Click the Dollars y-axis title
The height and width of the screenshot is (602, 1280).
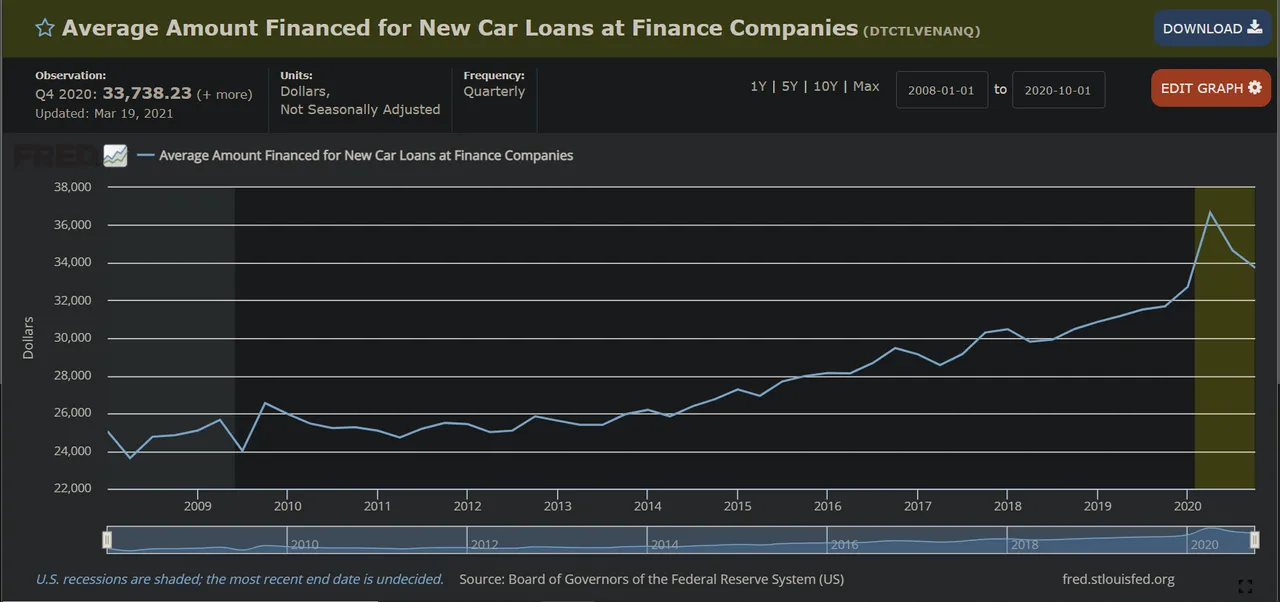pos(28,338)
